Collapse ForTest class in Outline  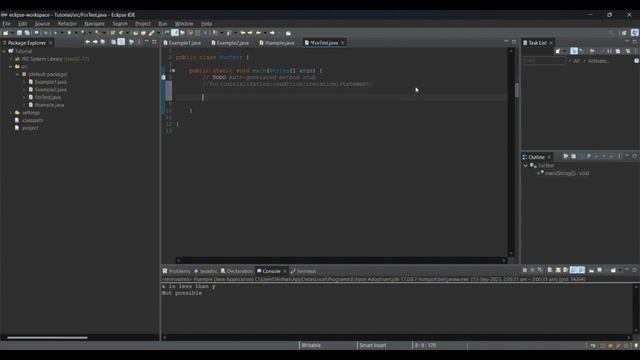click(x=525, y=165)
